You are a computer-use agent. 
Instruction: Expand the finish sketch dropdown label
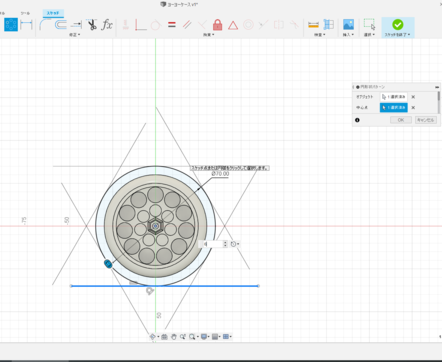click(x=397, y=35)
